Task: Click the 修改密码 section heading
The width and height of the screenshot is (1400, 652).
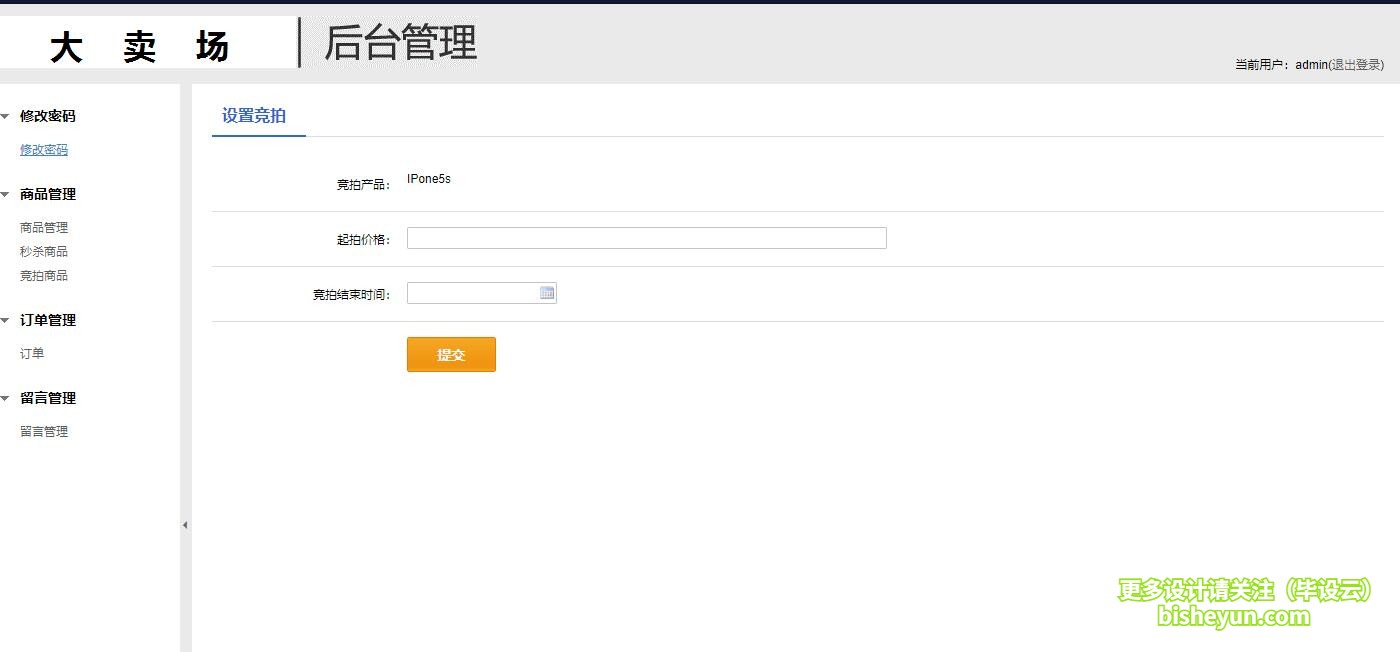Action: pos(48,116)
